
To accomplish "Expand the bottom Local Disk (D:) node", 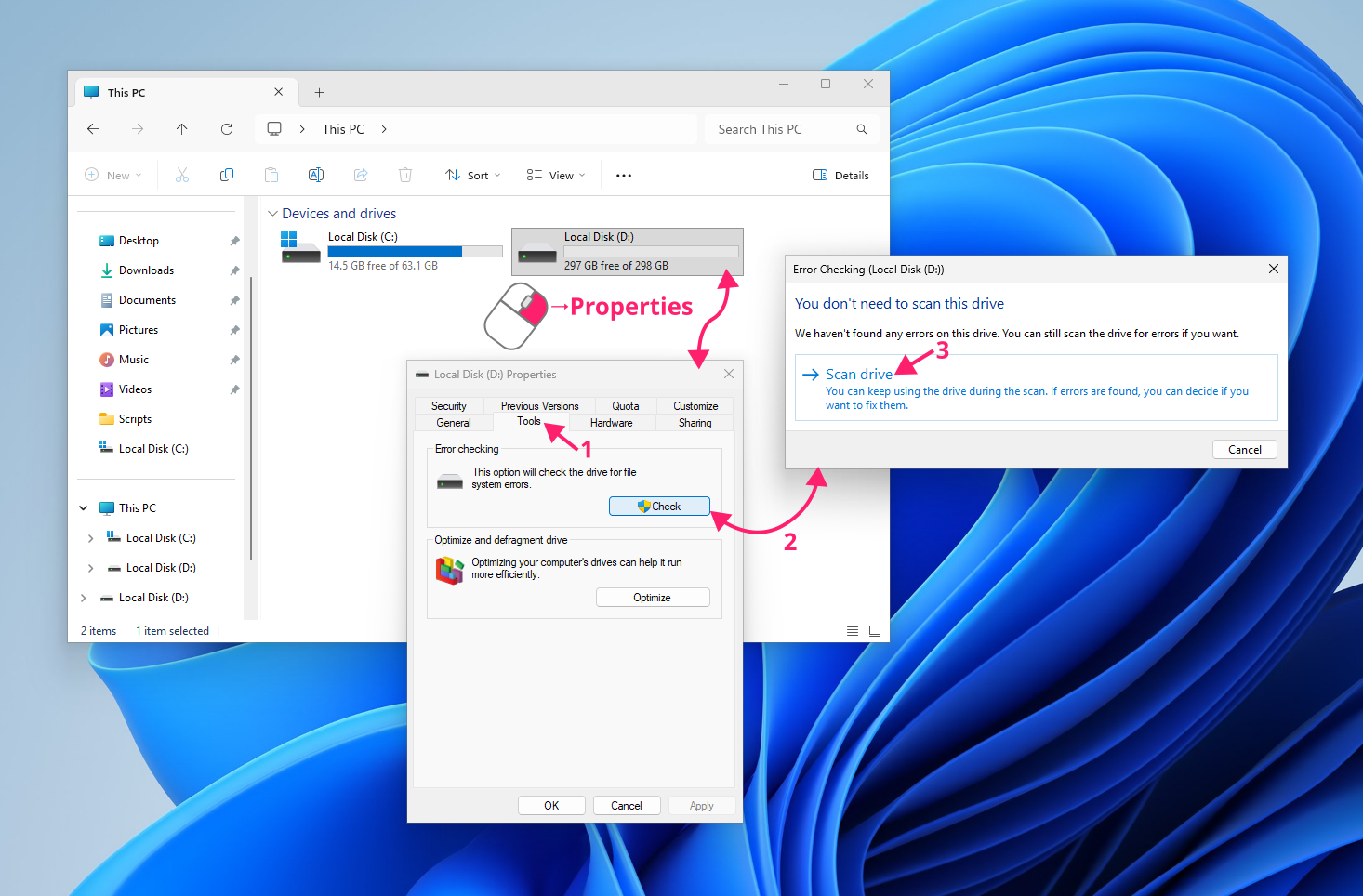I will tap(84, 598).
